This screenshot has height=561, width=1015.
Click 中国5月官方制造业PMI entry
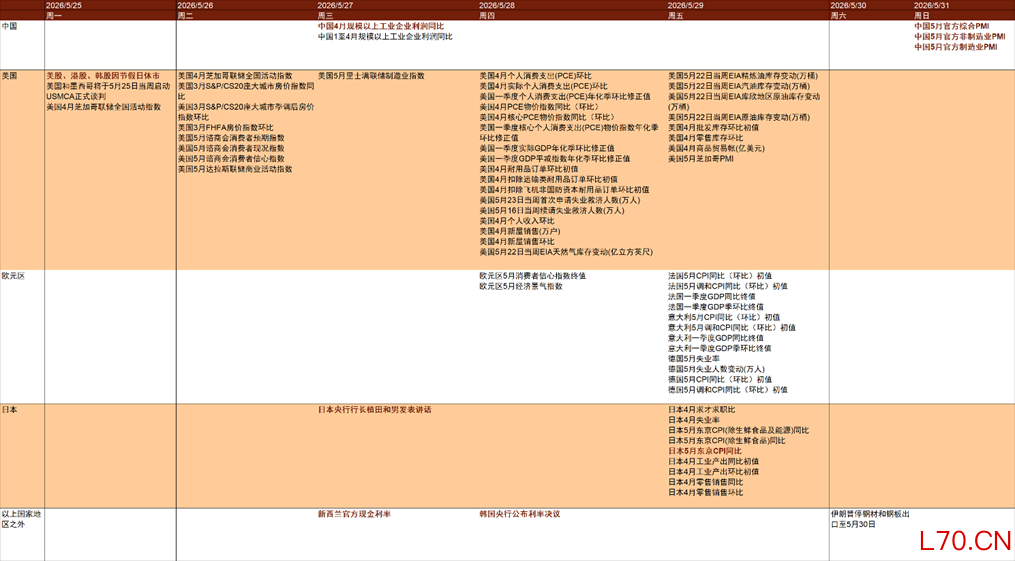(x=955, y=47)
